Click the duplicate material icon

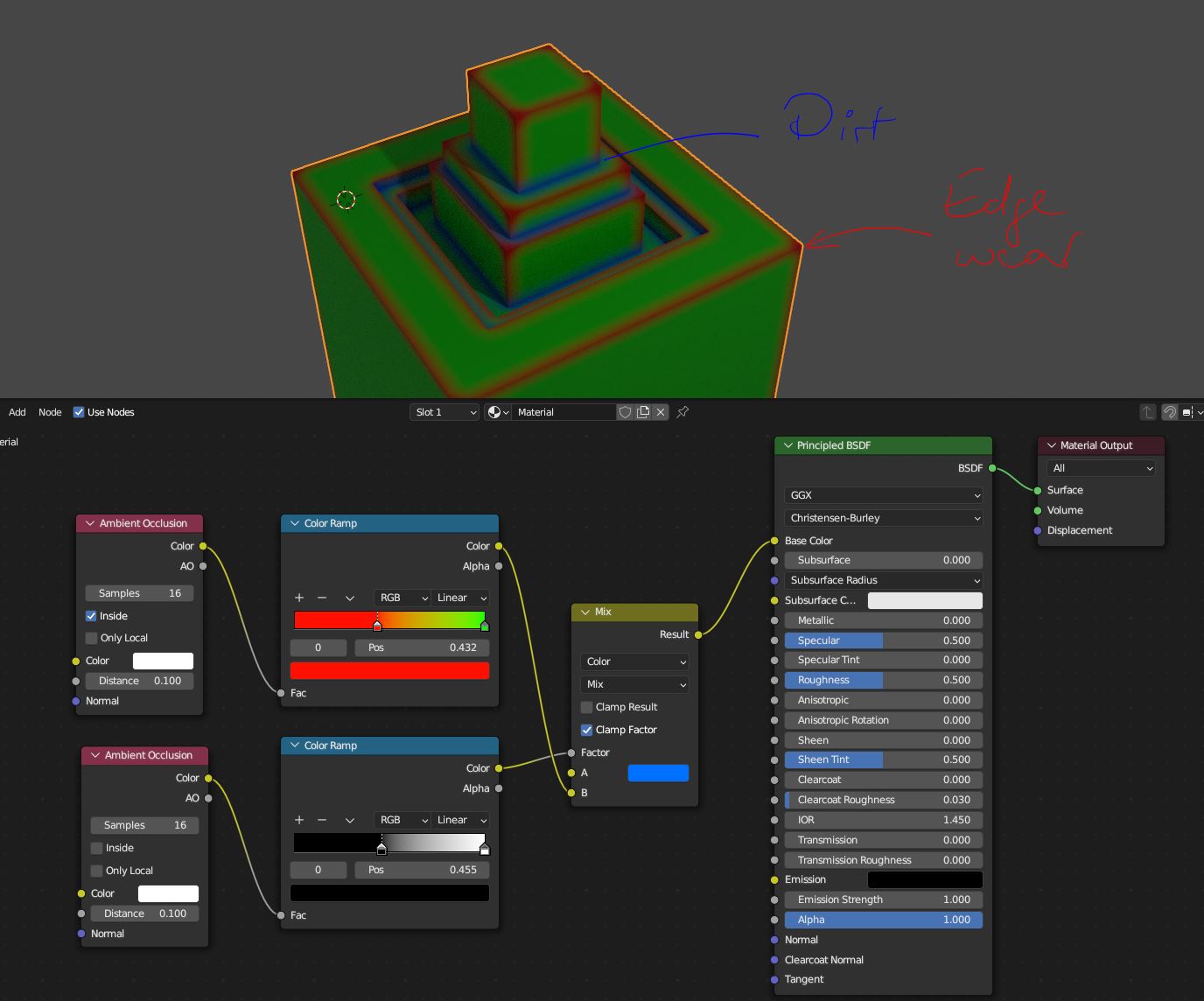[x=643, y=412]
